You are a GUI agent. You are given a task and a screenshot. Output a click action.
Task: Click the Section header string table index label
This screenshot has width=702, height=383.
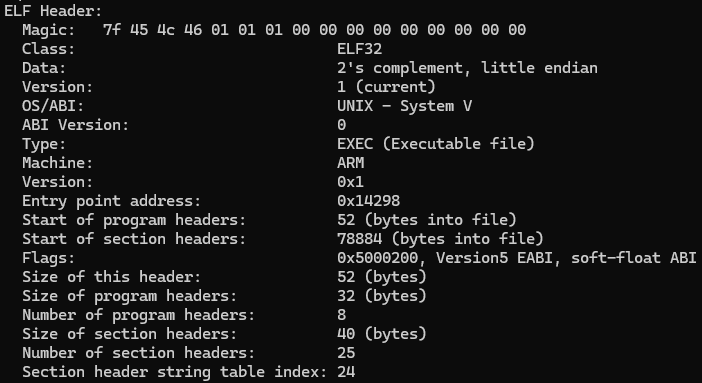pyautogui.click(x=175, y=372)
